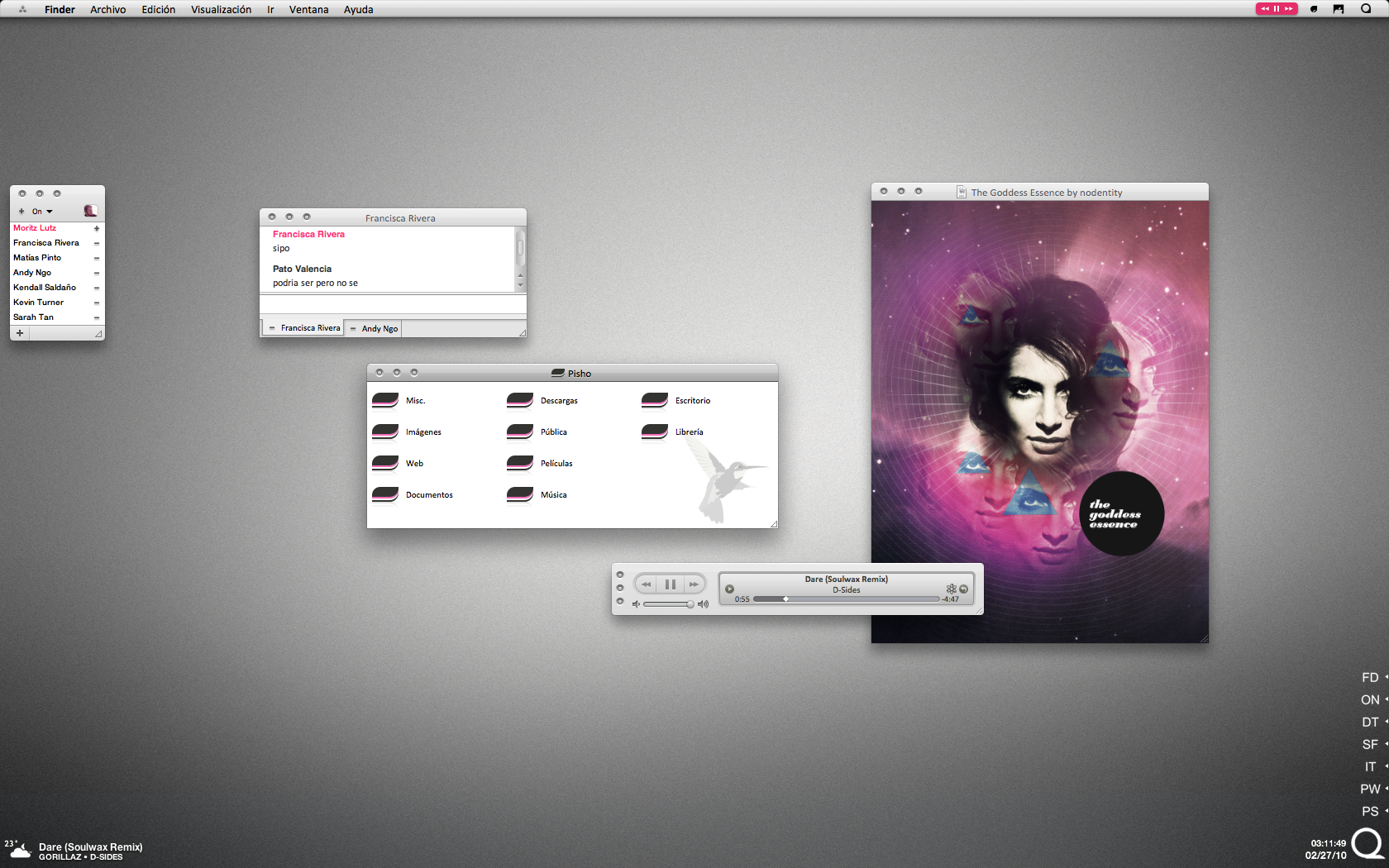Image resolution: width=1389 pixels, height=868 pixels.
Task: Pause playback in iTunes mini player
Action: (671, 584)
